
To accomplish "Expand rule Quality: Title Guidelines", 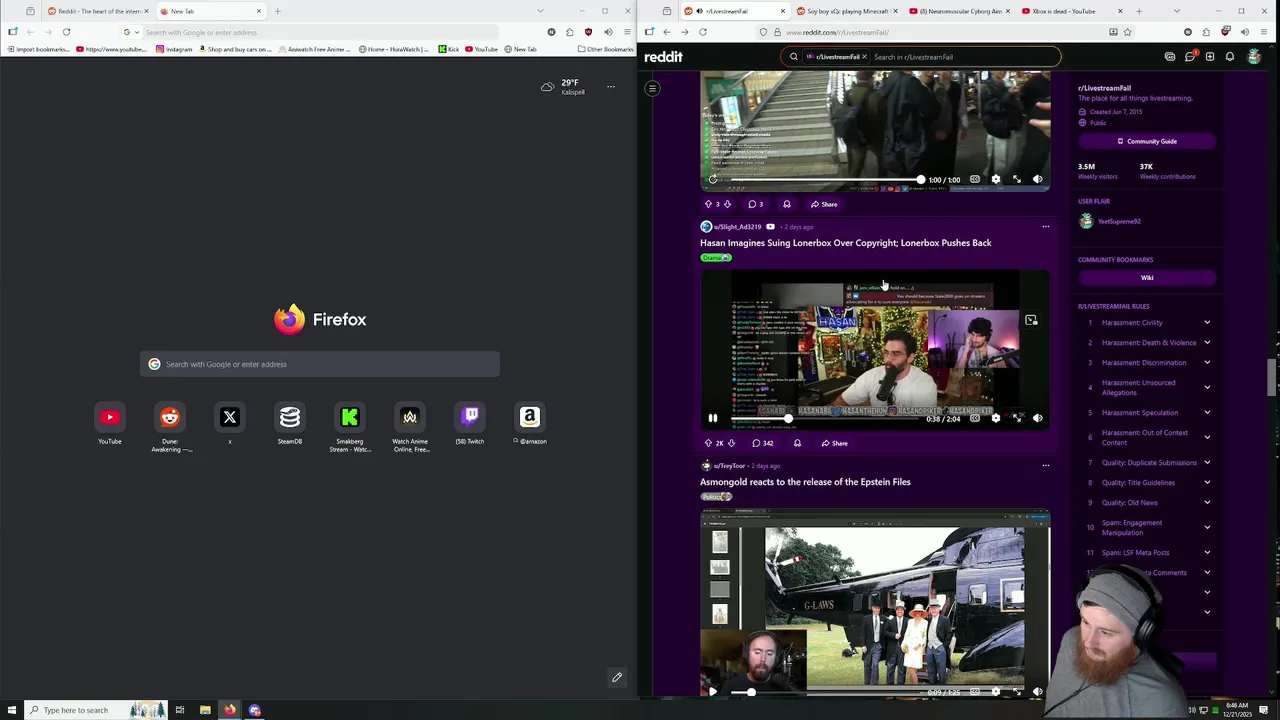I will tap(1207, 483).
